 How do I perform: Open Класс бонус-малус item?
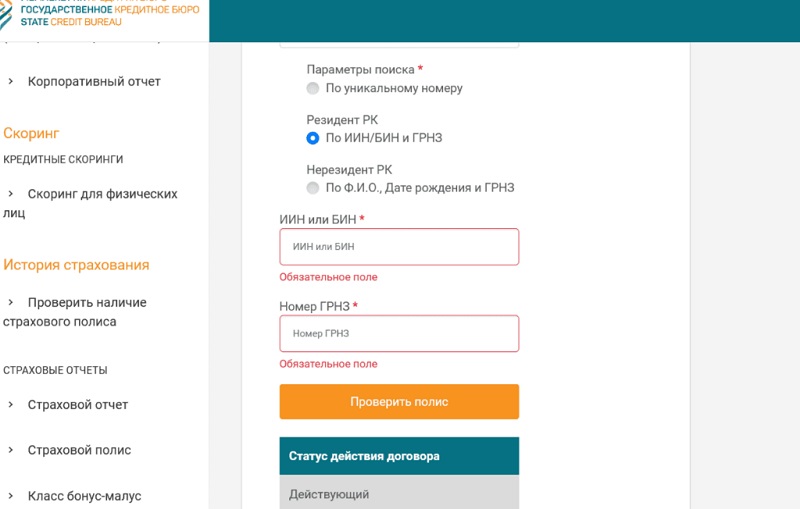click(84, 496)
